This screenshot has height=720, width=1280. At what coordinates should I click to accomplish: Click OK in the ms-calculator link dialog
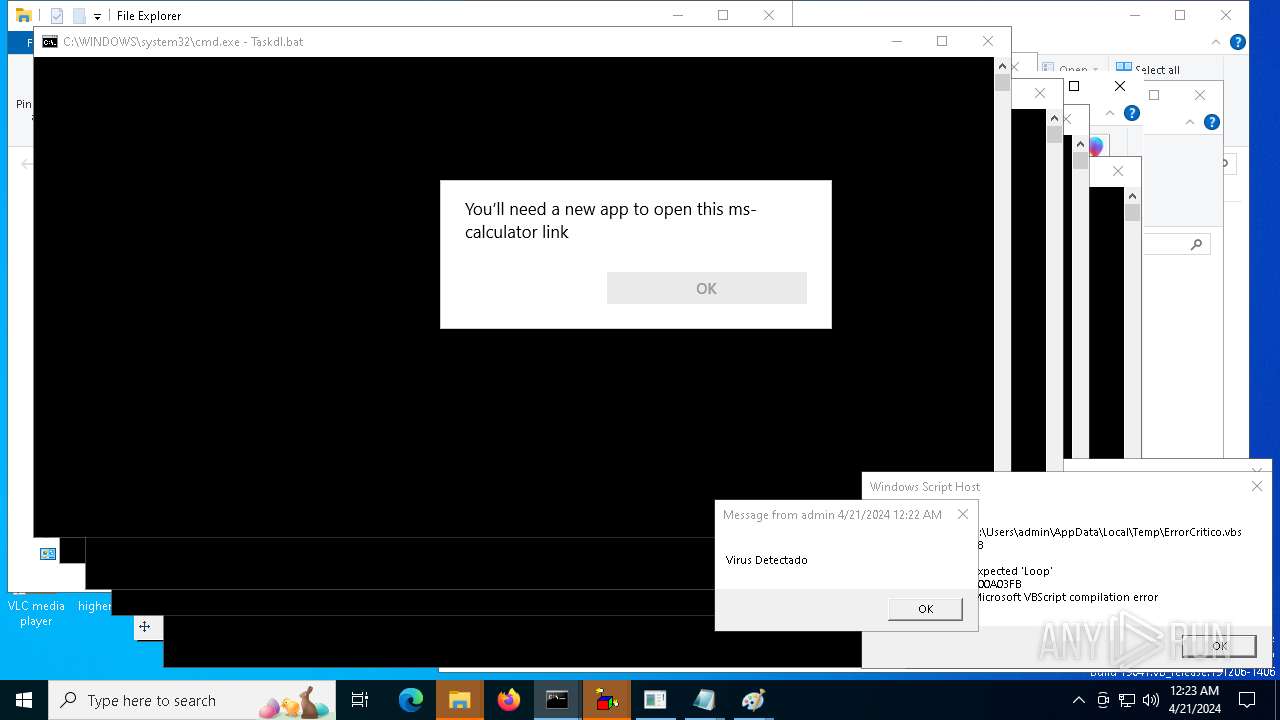click(x=706, y=288)
